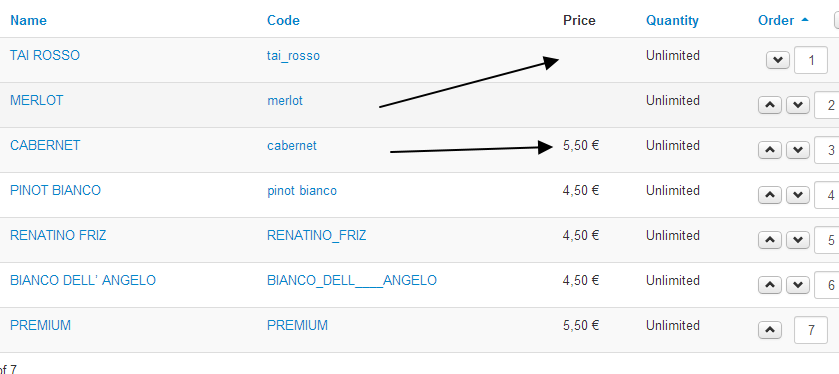The height and width of the screenshot is (374, 839).
Task: Move MERLOT up one position
Action: (x=770, y=105)
